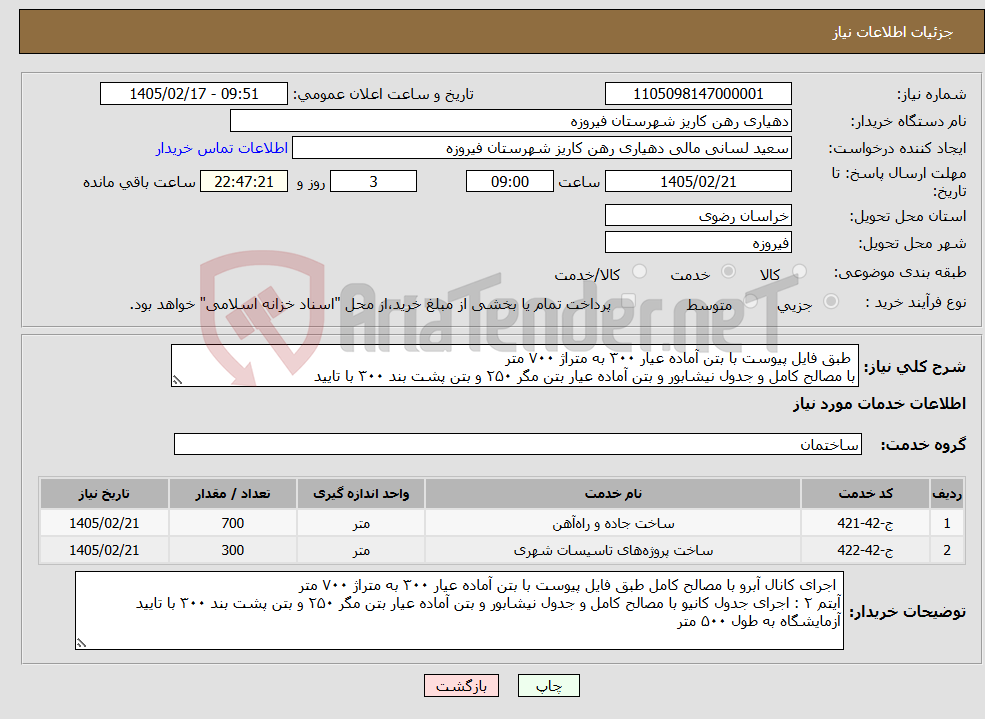The width and height of the screenshot is (985, 719).
Task: Choose the جزیی purchase type radio
Action: click(x=830, y=301)
